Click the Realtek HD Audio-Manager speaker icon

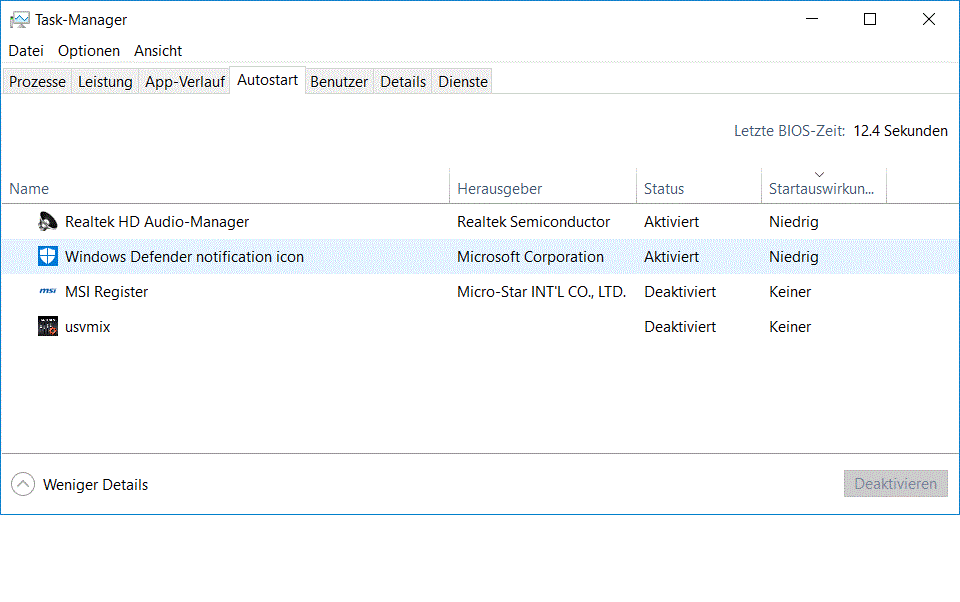pos(48,222)
